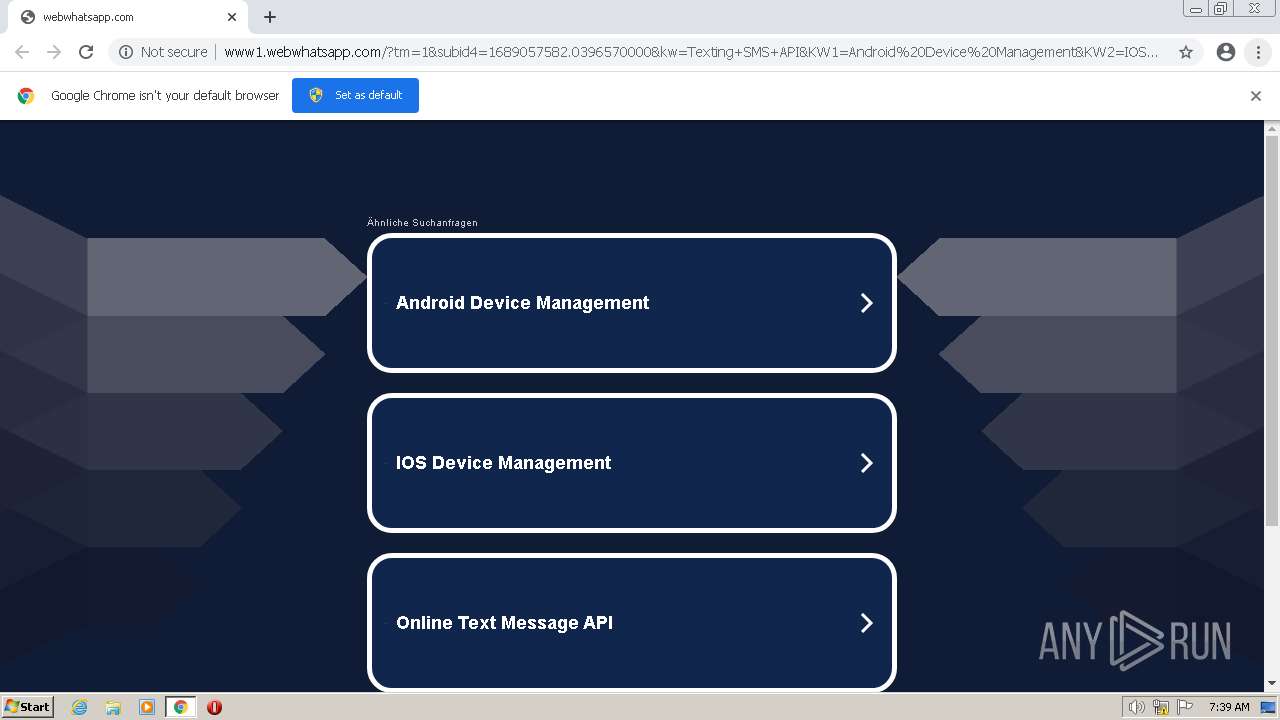Select the webwhatsapp.com tab

127,17
